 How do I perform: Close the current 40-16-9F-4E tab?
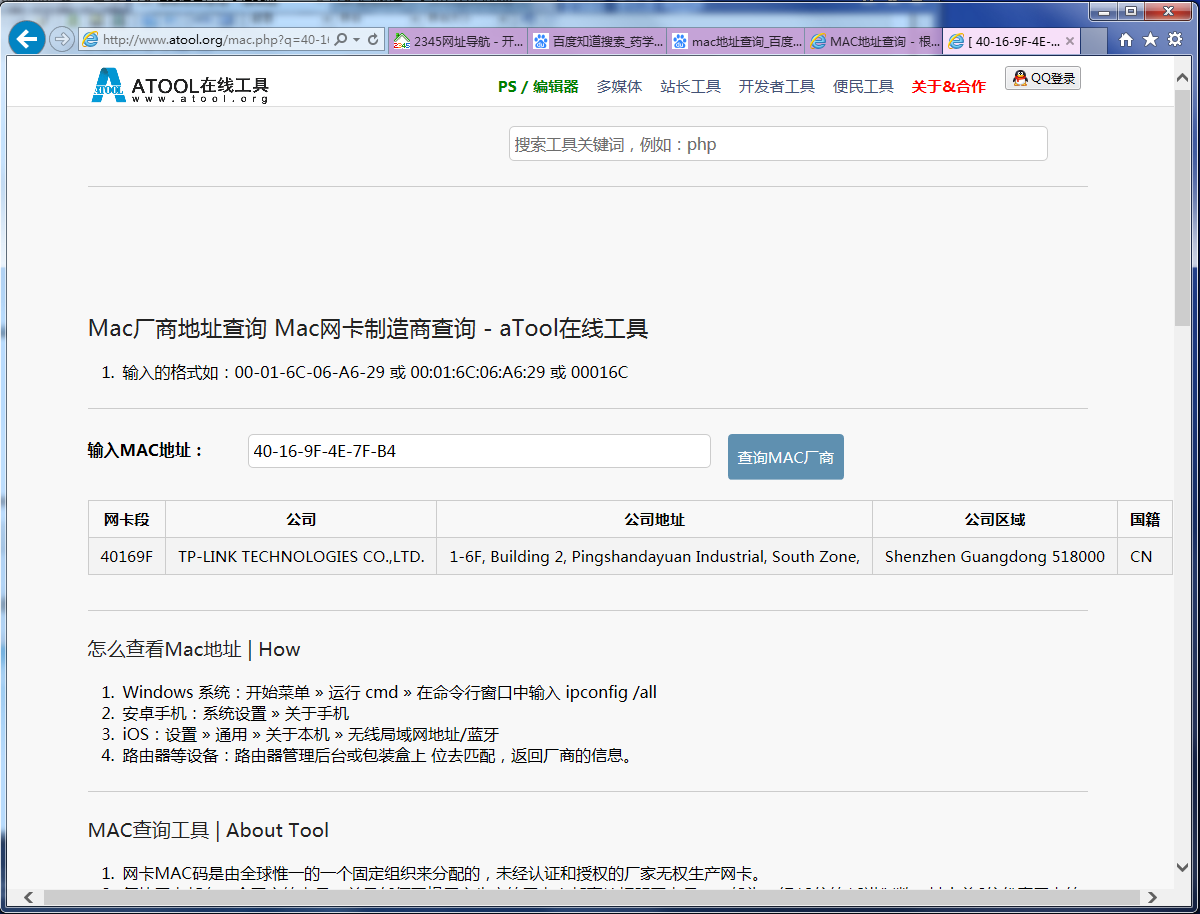coord(1070,41)
